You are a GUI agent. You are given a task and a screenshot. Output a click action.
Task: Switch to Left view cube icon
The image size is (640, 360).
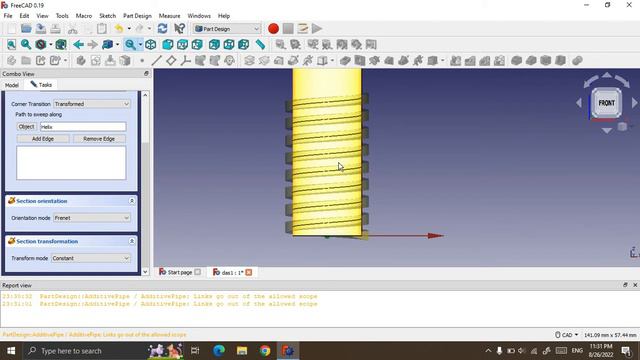pyautogui.click(x=244, y=44)
